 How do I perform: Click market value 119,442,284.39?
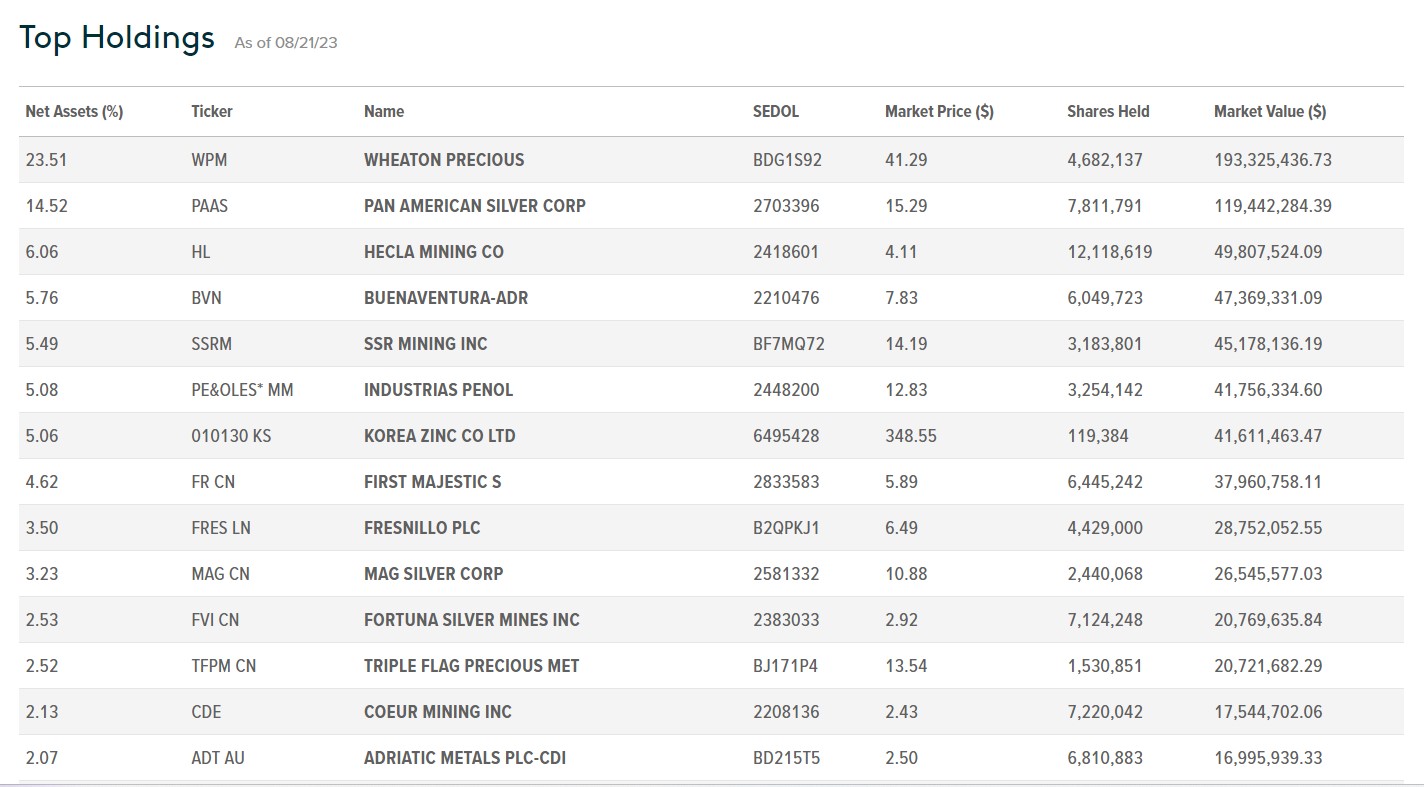[x=1273, y=206]
